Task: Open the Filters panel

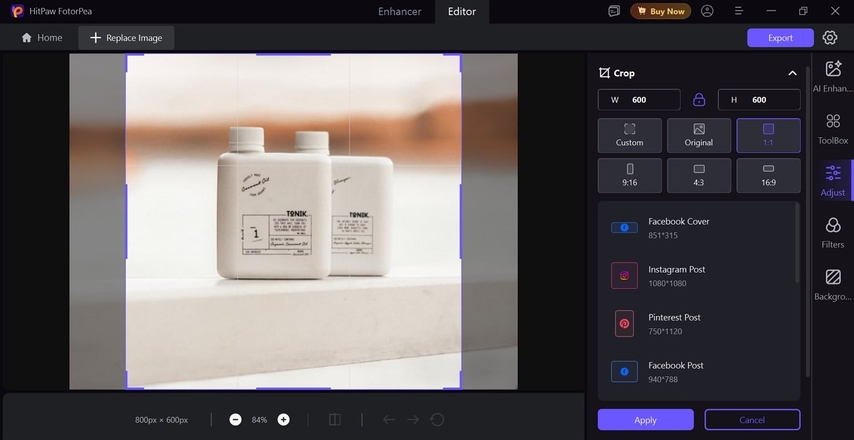Action: 832,233
